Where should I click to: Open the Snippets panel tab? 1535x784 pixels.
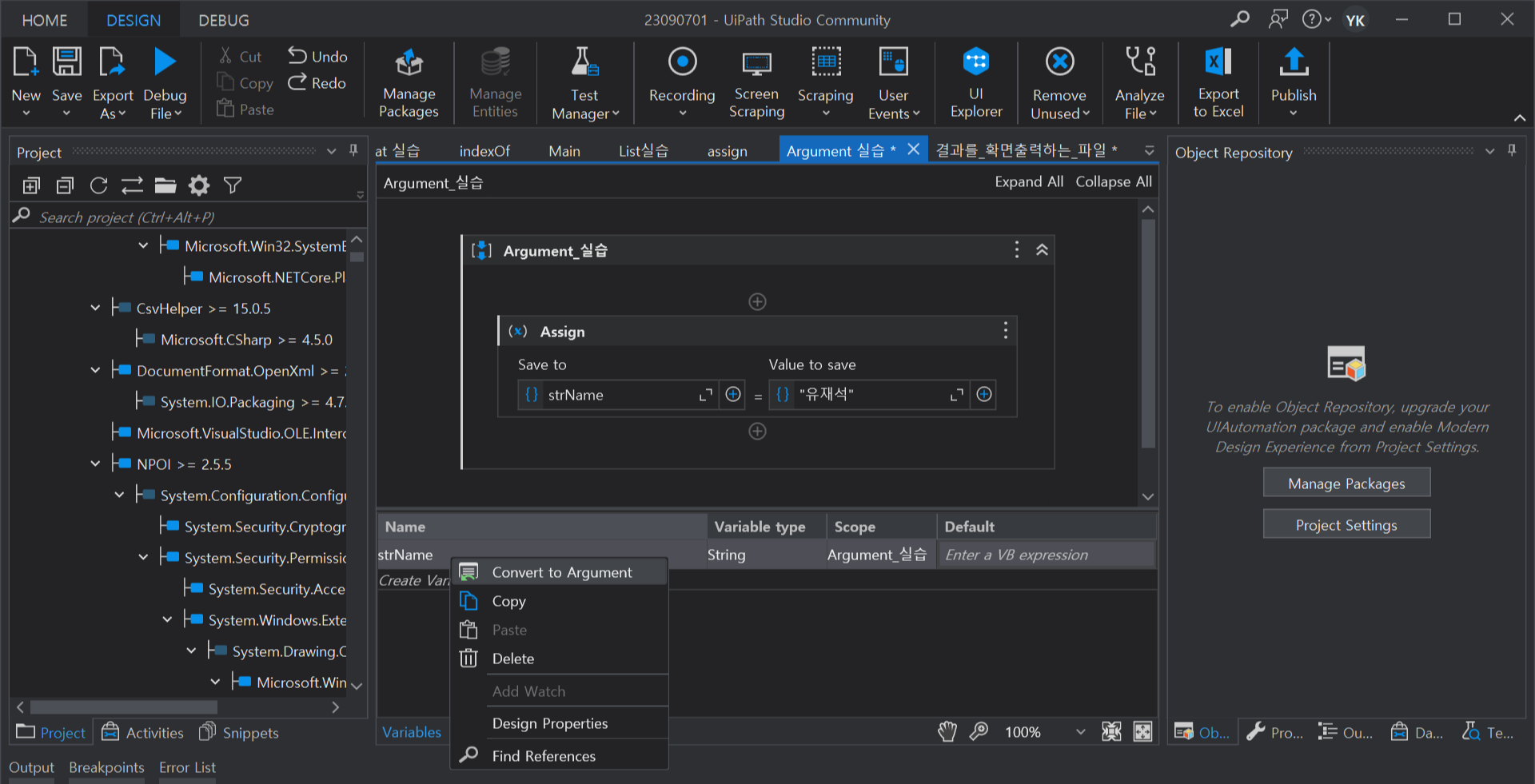(x=239, y=732)
